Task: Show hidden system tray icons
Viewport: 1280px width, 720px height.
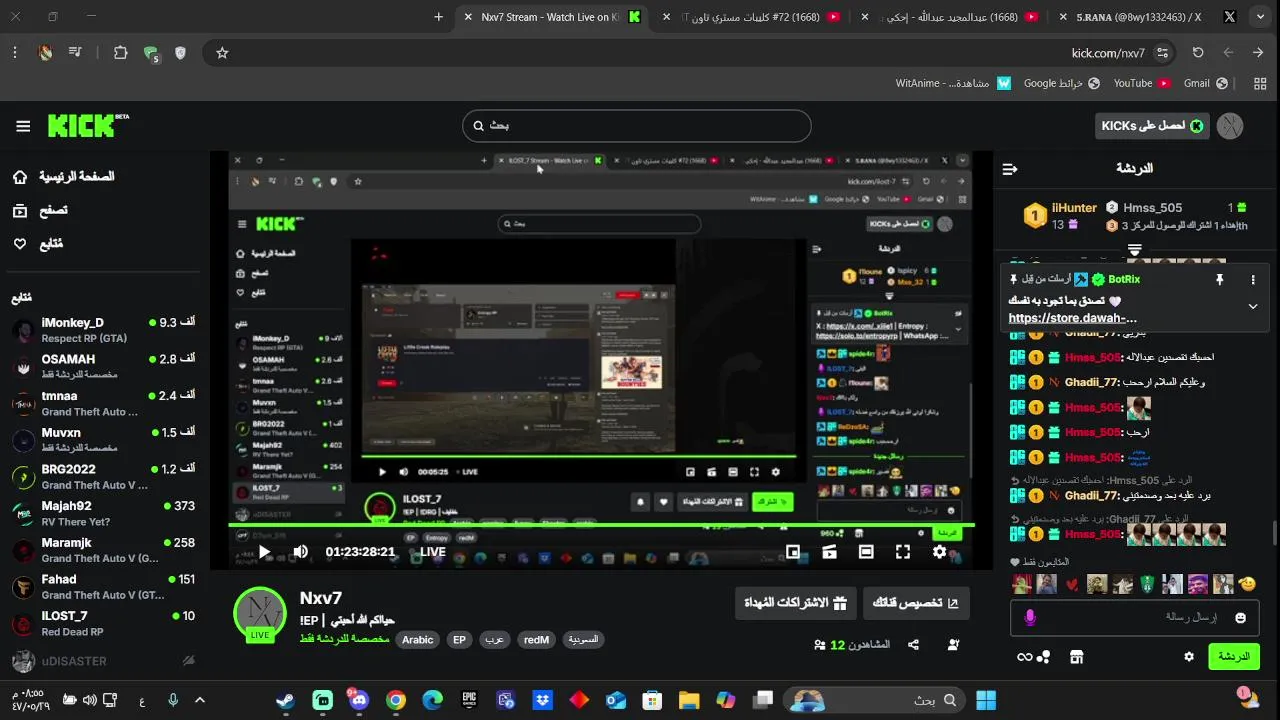Action: [x=200, y=700]
